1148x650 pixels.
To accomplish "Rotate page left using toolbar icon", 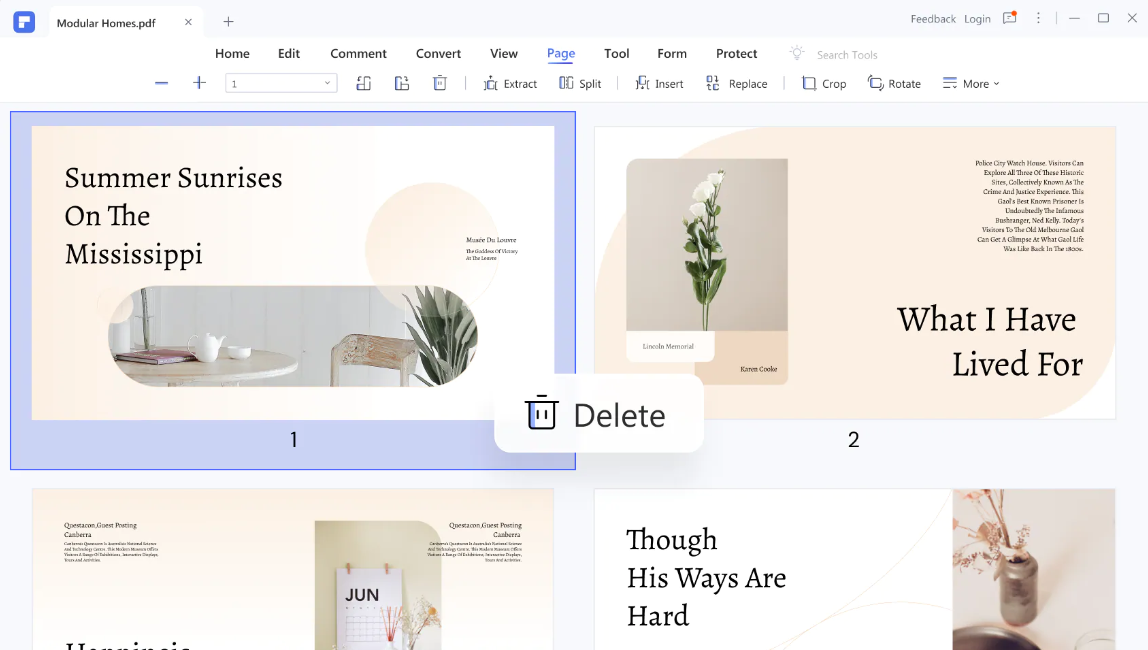I will point(364,83).
